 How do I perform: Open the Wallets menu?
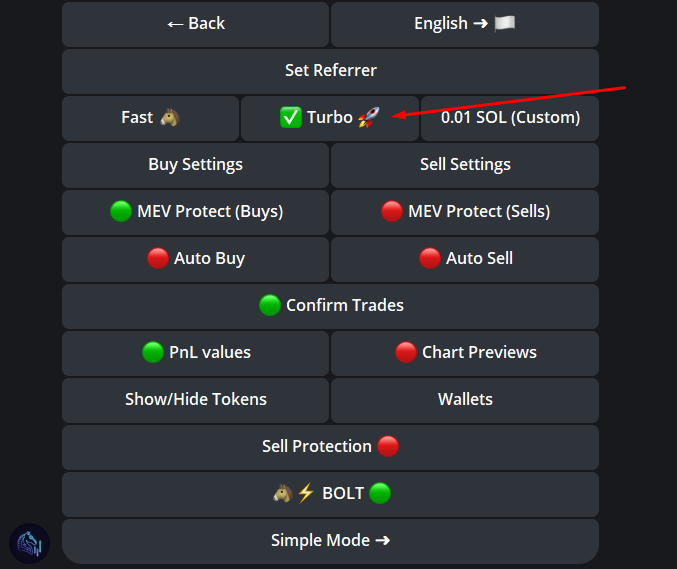pos(465,400)
